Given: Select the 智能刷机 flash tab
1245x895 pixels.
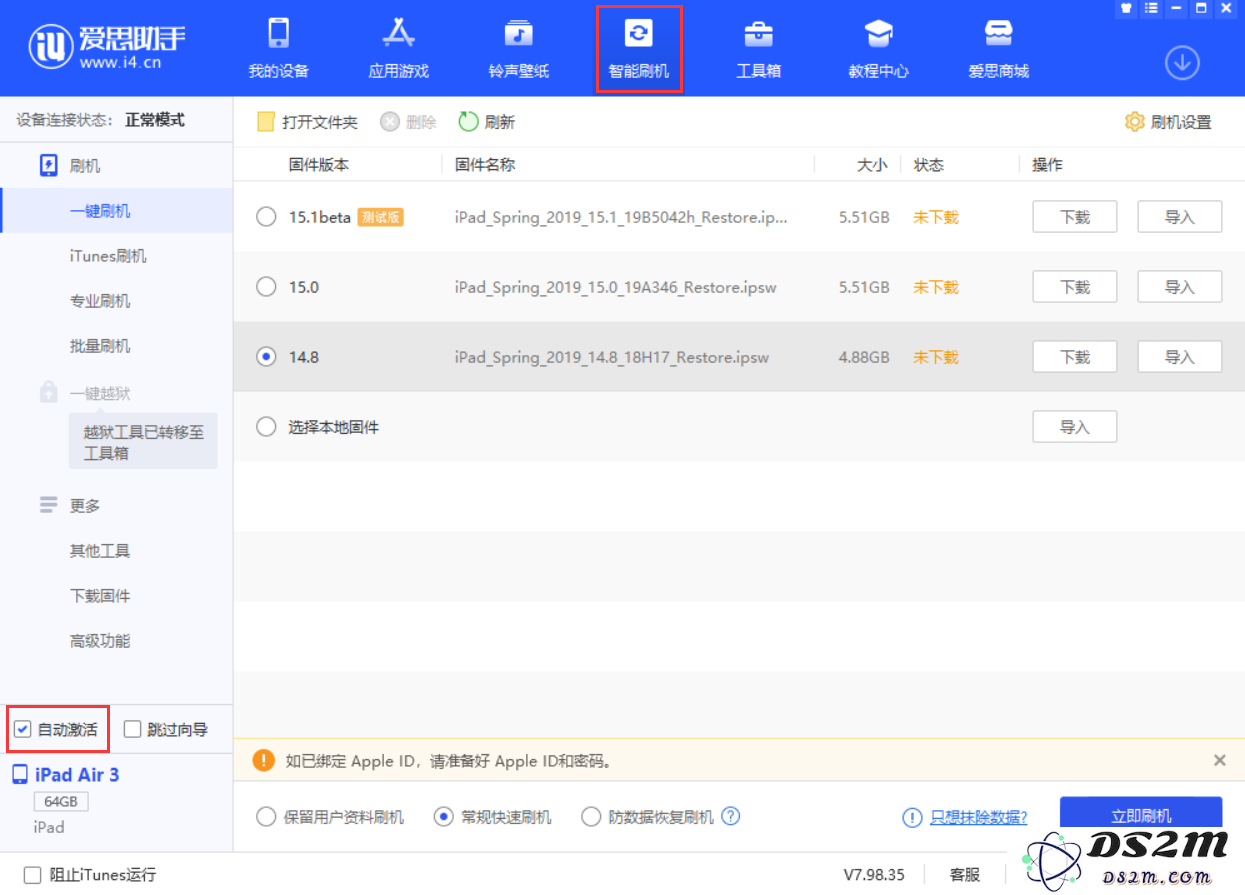Looking at the screenshot, I should [x=639, y=48].
